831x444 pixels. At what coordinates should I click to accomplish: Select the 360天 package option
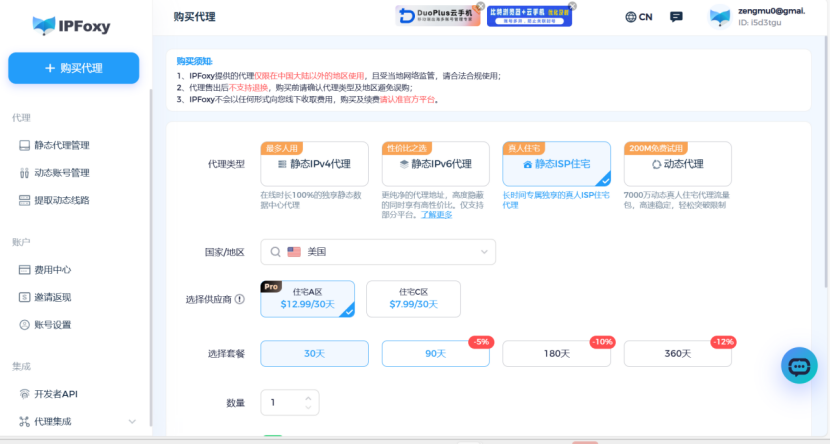tap(677, 353)
